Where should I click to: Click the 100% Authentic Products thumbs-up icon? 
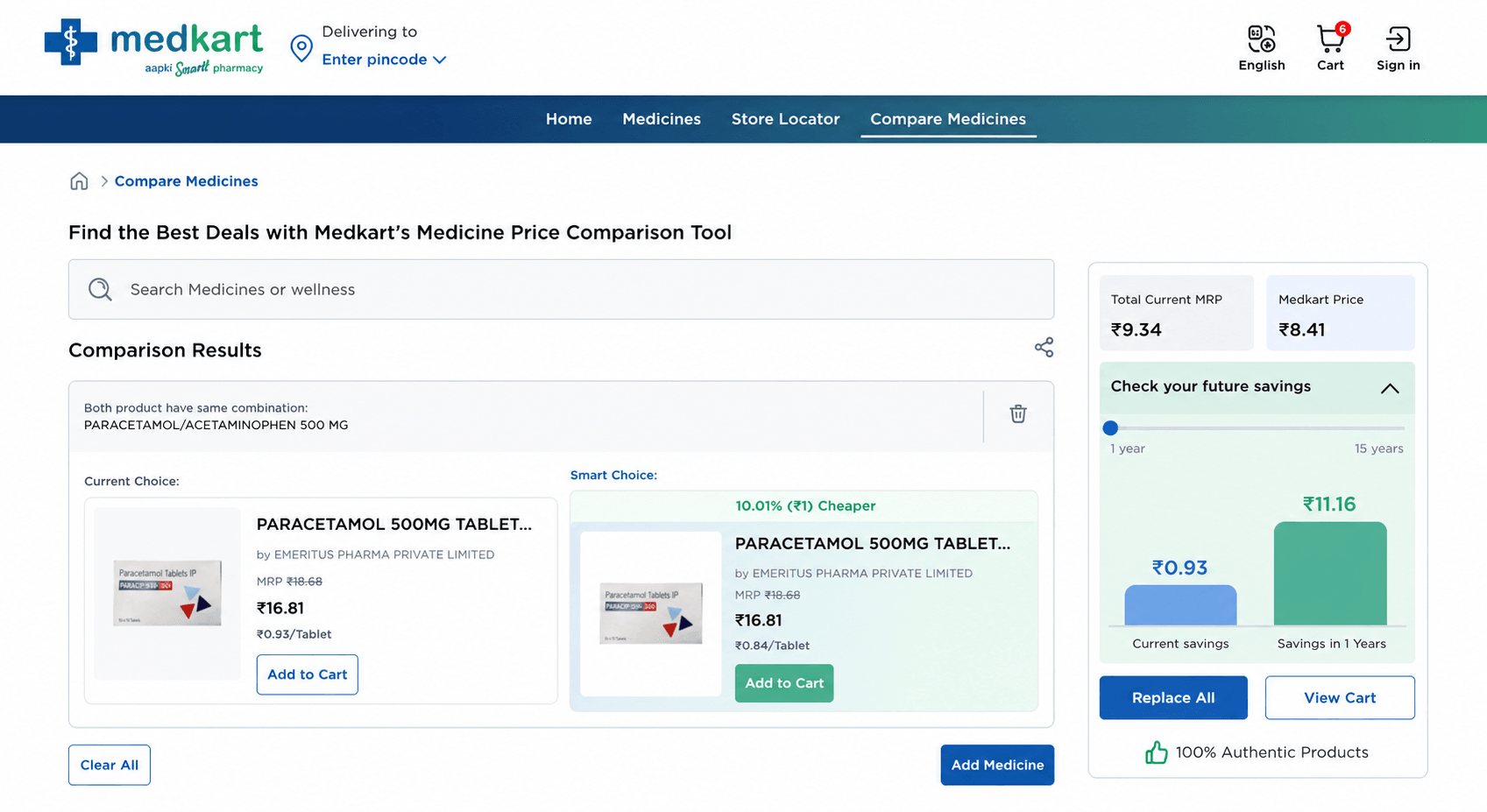coord(1156,752)
